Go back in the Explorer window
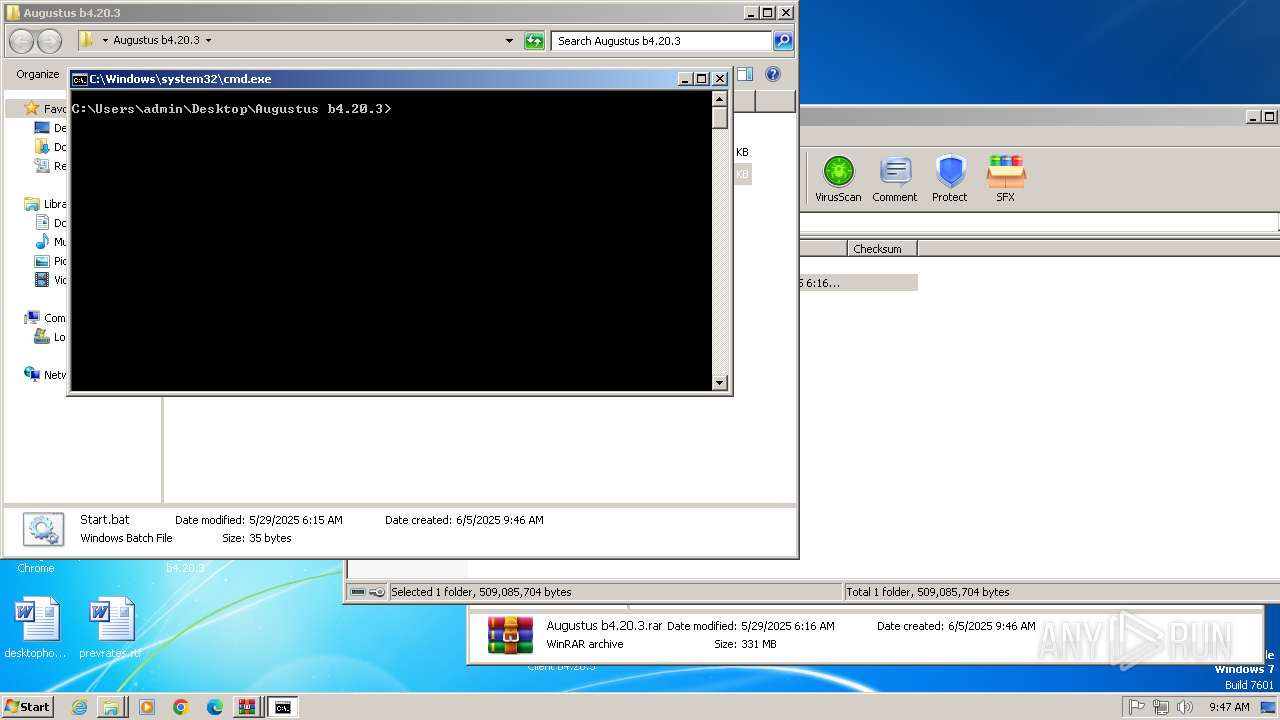This screenshot has width=1280, height=720. [22, 41]
